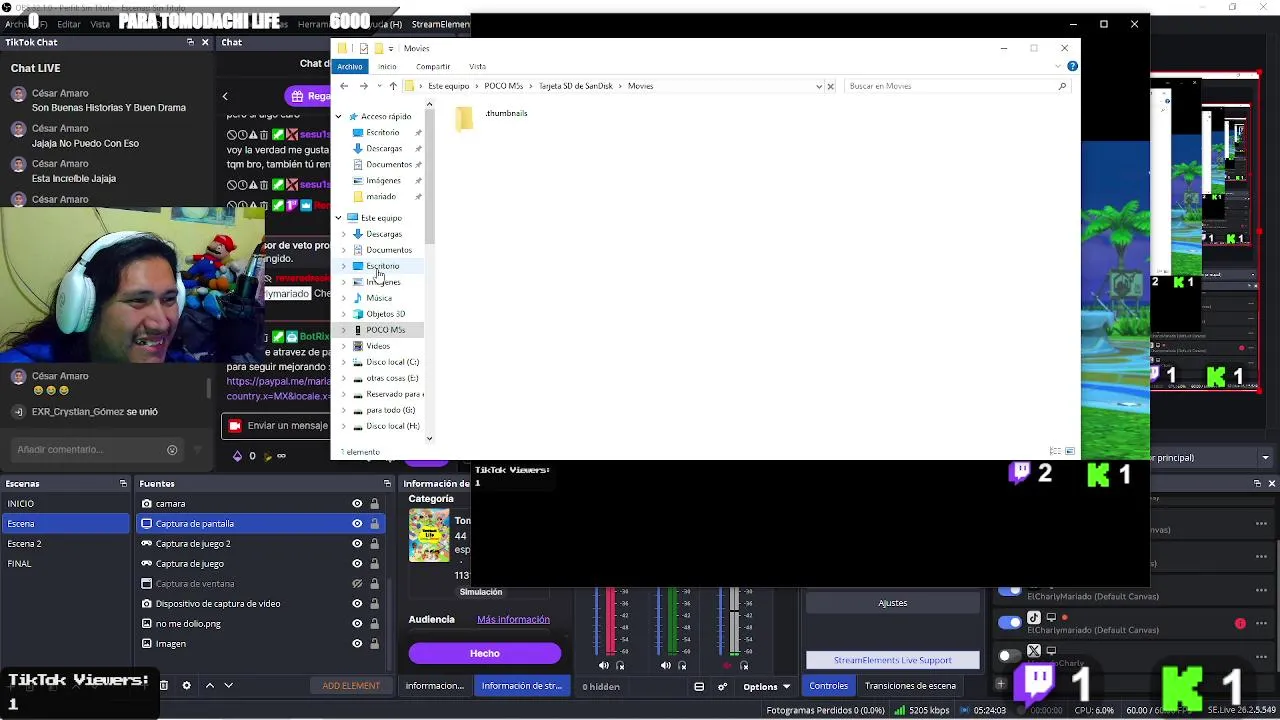Go back in File Explorer
This screenshot has height=720, width=1280.
[x=344, y=86]
